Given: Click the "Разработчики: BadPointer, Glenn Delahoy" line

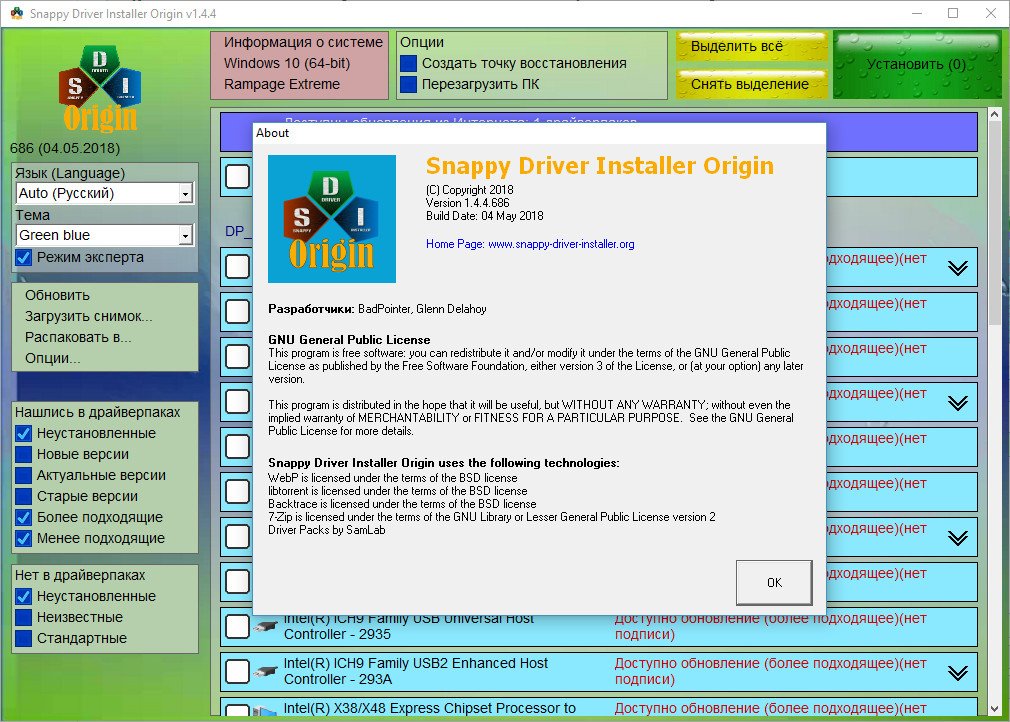Looking at the screenshot, I should pos(377,309).
